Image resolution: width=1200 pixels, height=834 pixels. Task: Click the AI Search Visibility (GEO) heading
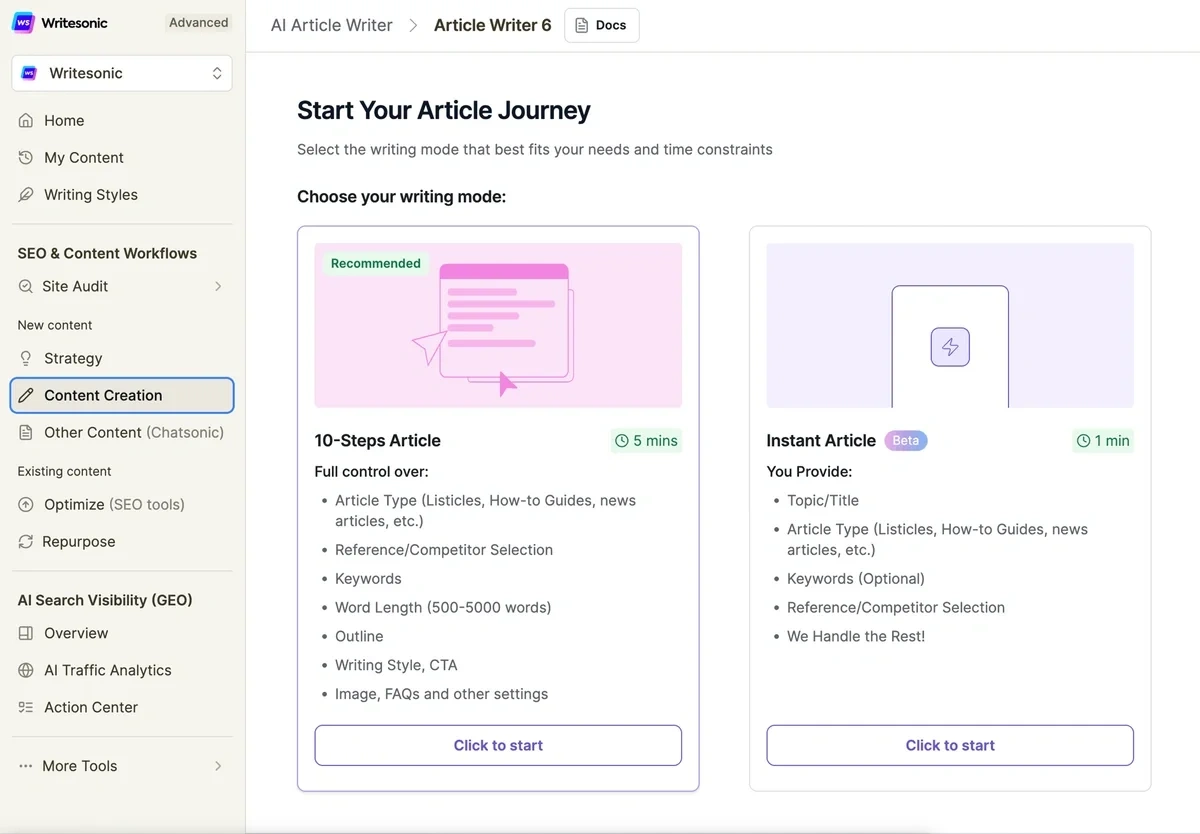pyautogui.click(x=105, y=600)
